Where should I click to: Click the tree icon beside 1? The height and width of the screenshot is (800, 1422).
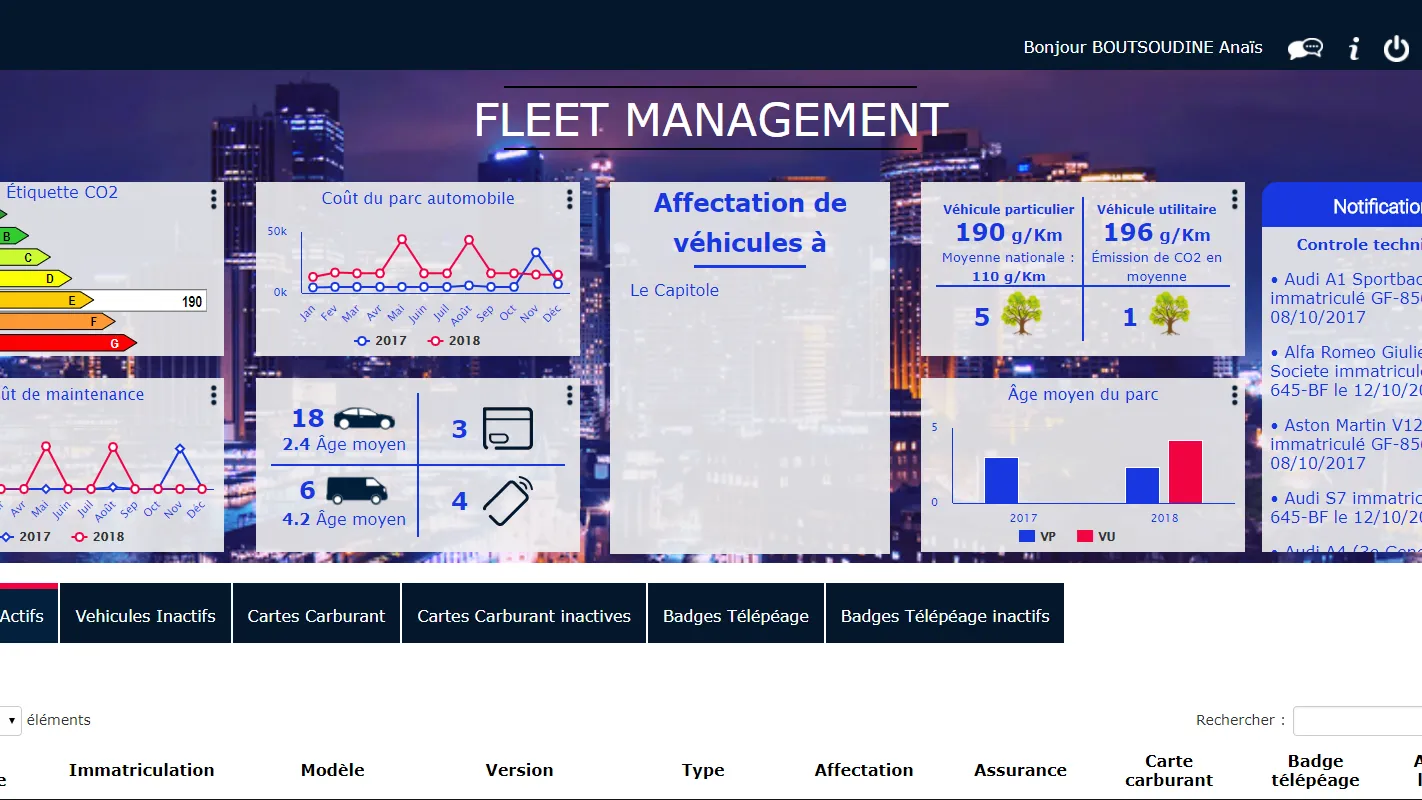(1169, 314)
